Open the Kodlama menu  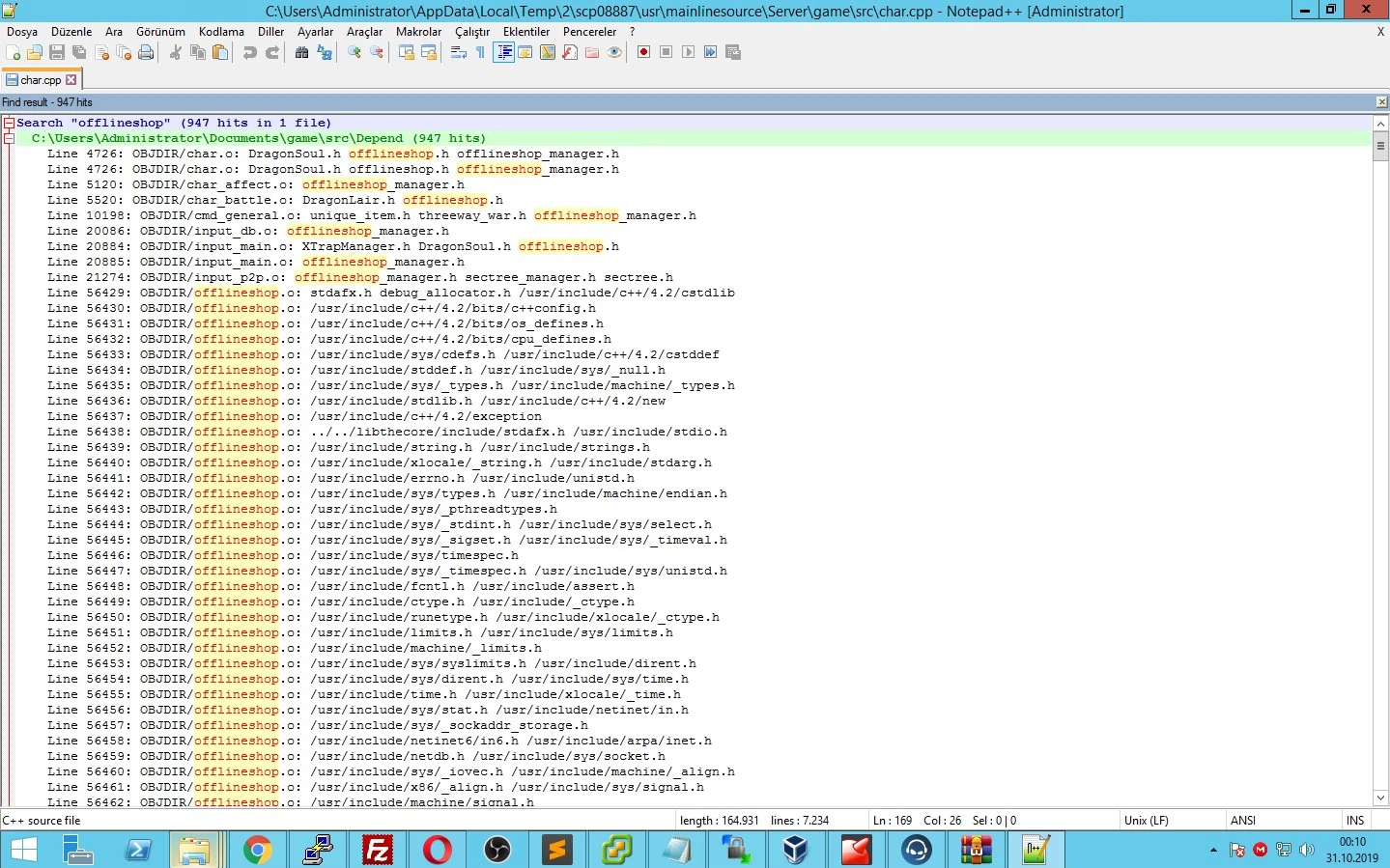(221, 32)
